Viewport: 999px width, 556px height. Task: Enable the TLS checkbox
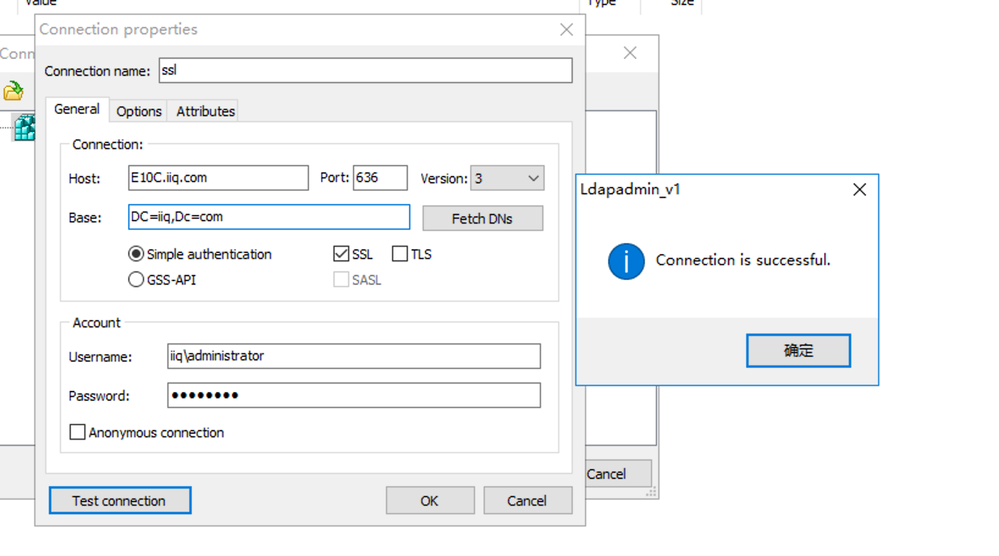click(400, 254)
